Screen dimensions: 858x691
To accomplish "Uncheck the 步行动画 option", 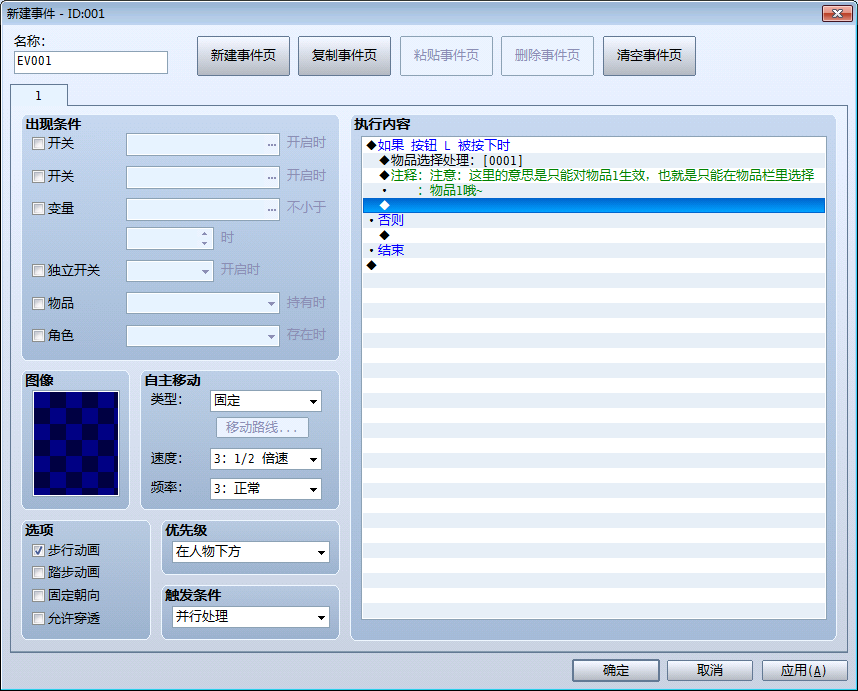I will point(38,550).
